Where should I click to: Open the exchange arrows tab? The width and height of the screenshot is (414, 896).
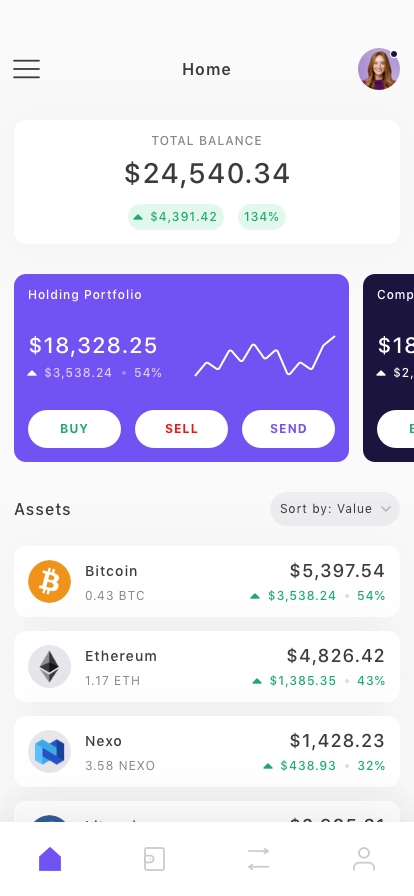pos(258,859)
